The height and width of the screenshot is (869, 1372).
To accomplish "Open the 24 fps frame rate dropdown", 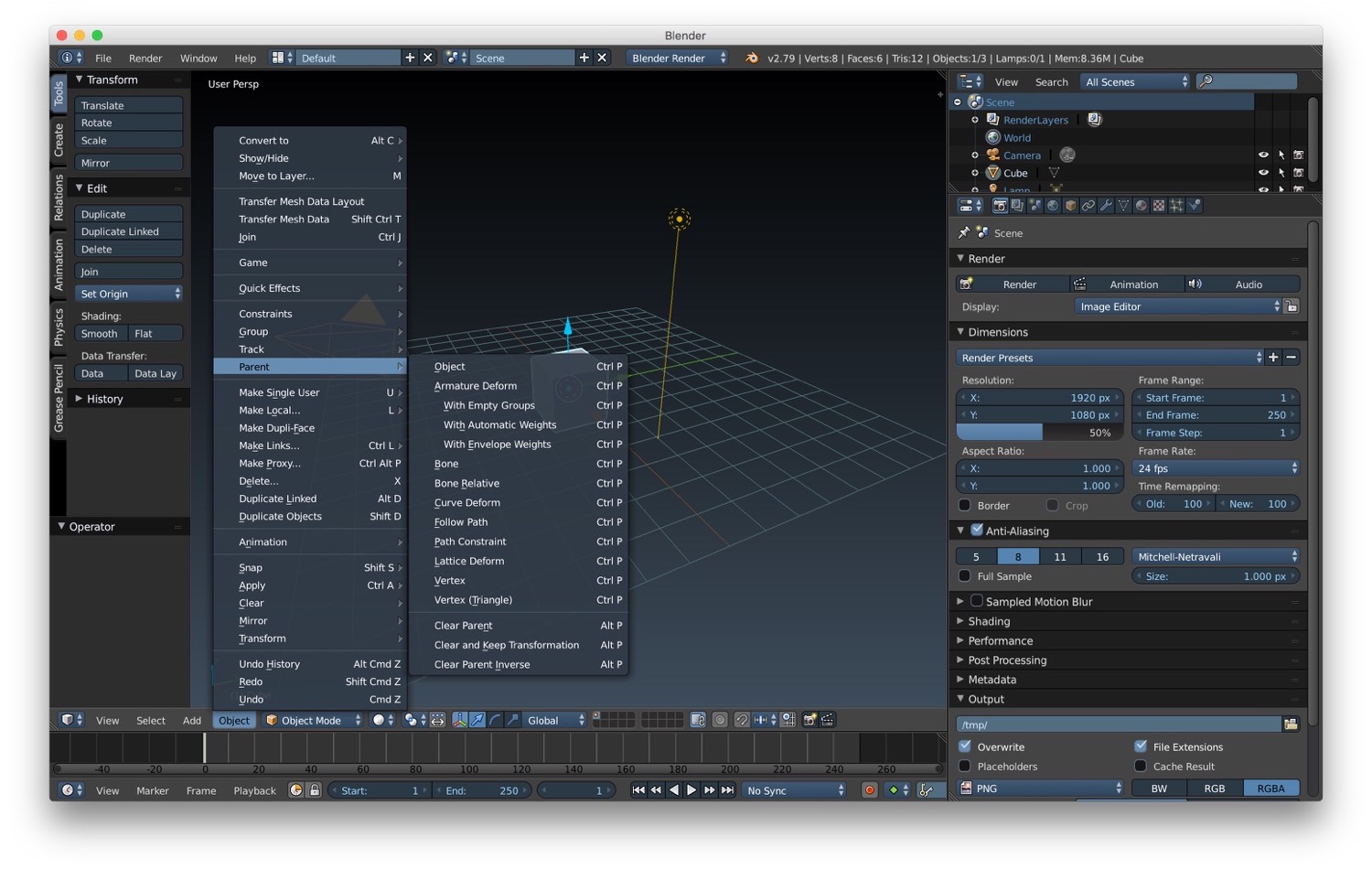I will (x=1217, y=468).
